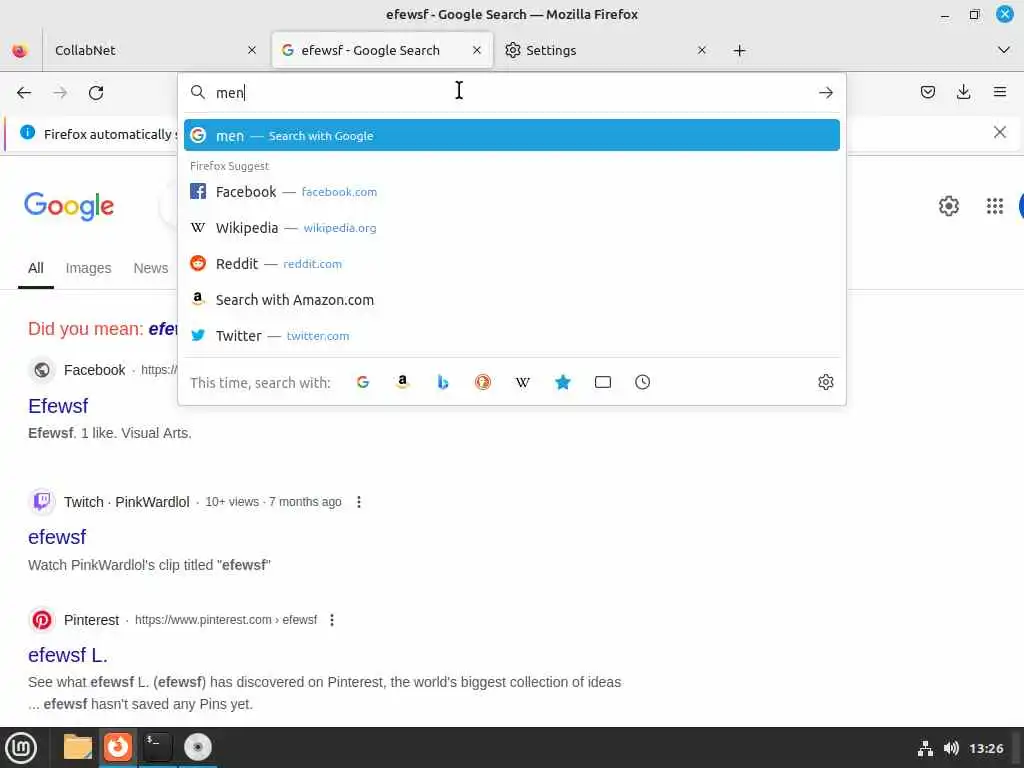Click the Did you mean suggestion link
Image resolution: width=1024 pixels, height=768 pixels.
click(163, 328)
